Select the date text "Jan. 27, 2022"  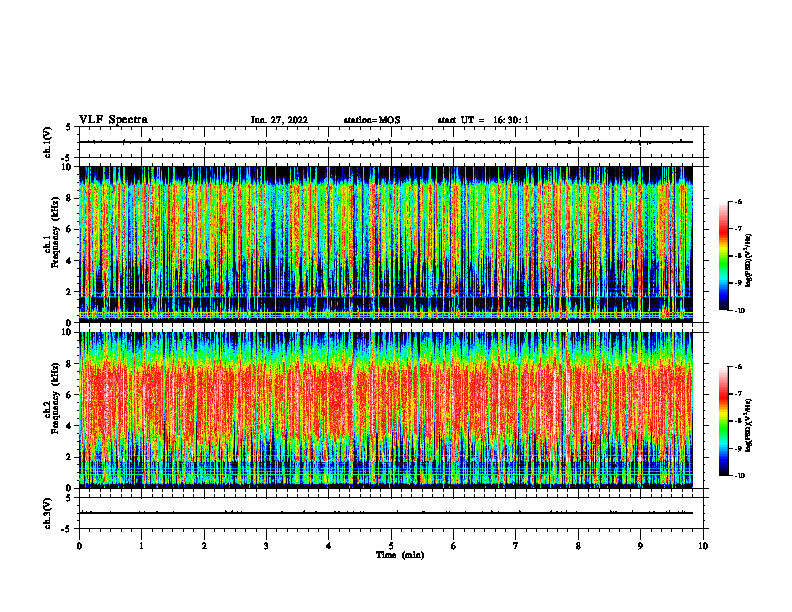(x=279, y=120)
